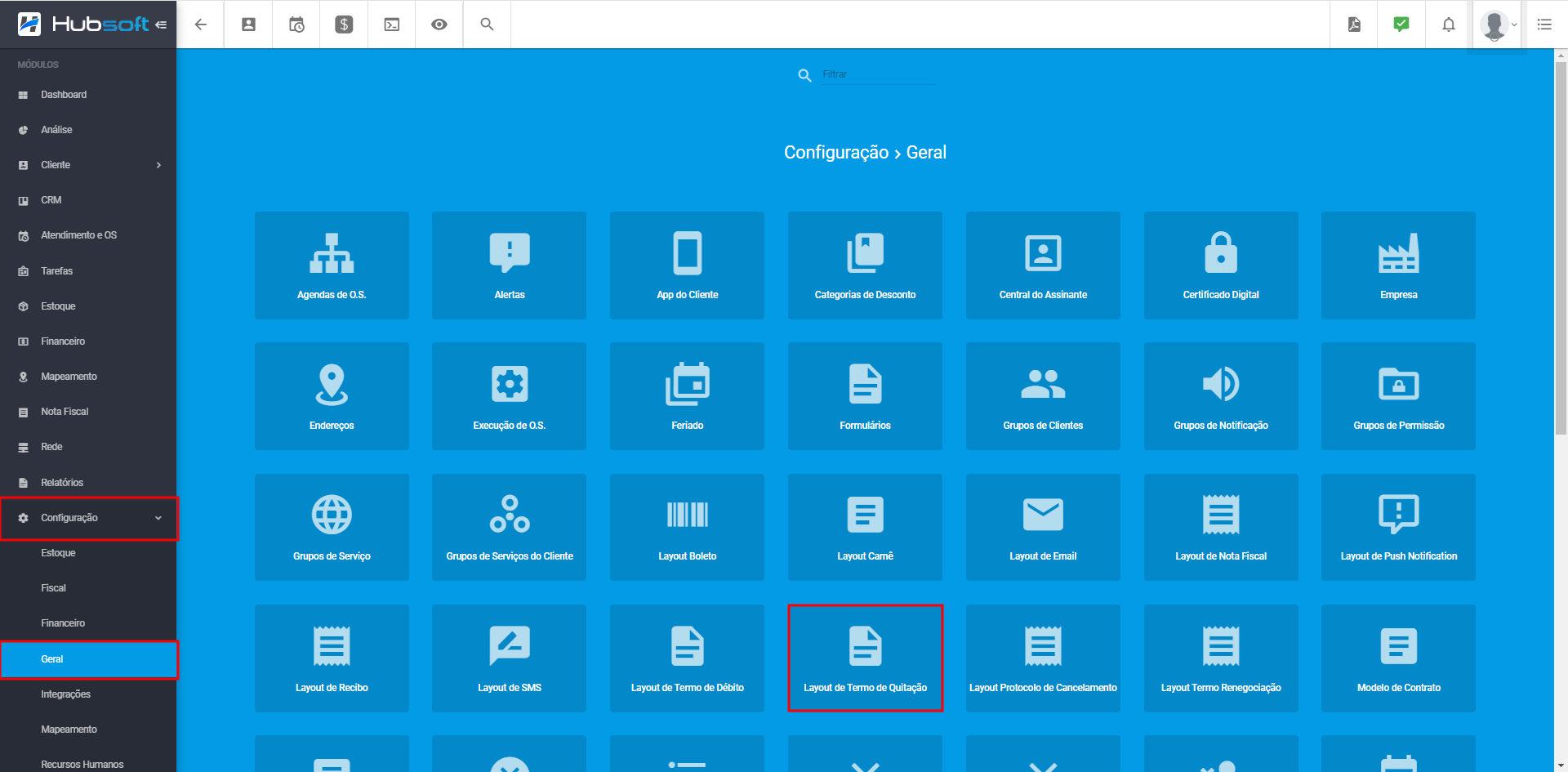1568x772 pixels.
Task: Open the user avatar dropdown
Action: tap(1498, 25)
